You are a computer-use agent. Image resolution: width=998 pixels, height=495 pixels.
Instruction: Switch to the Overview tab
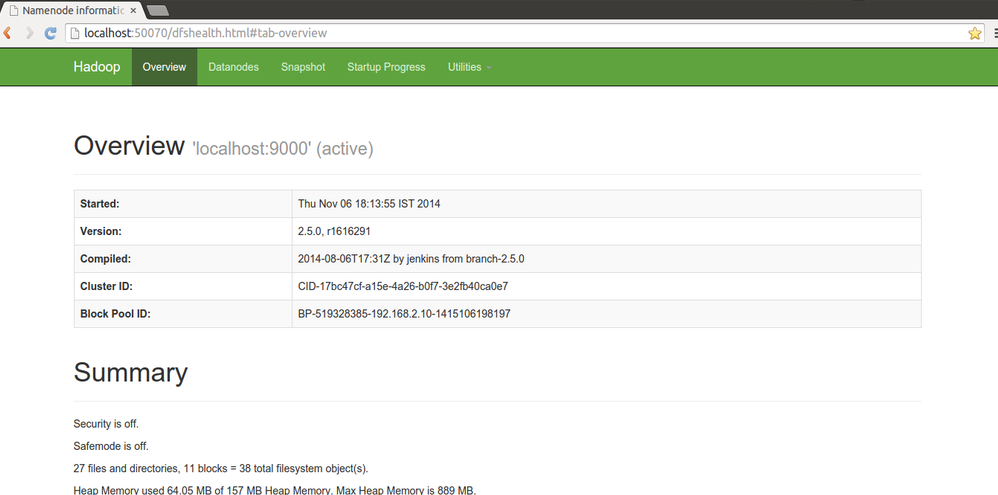pos(164,67)
